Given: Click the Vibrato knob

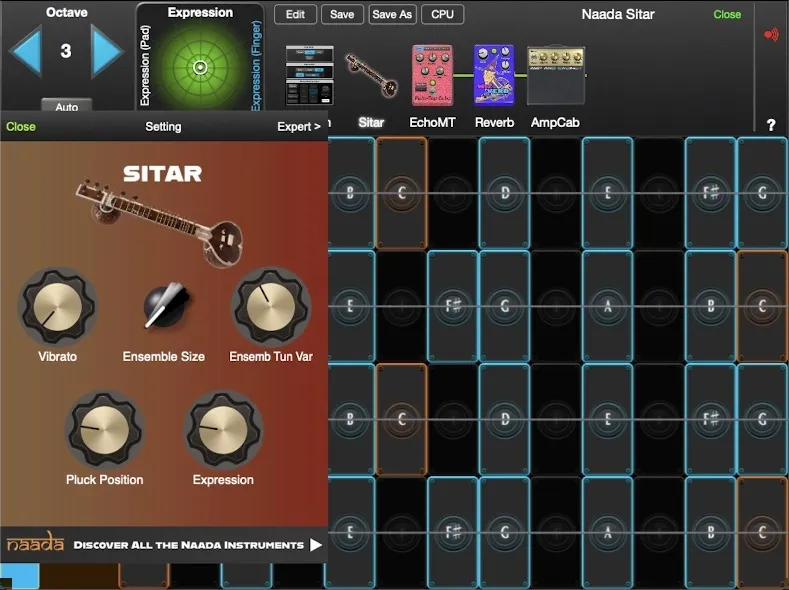Looking at the screenshot, I should click(x=57, y=307).
